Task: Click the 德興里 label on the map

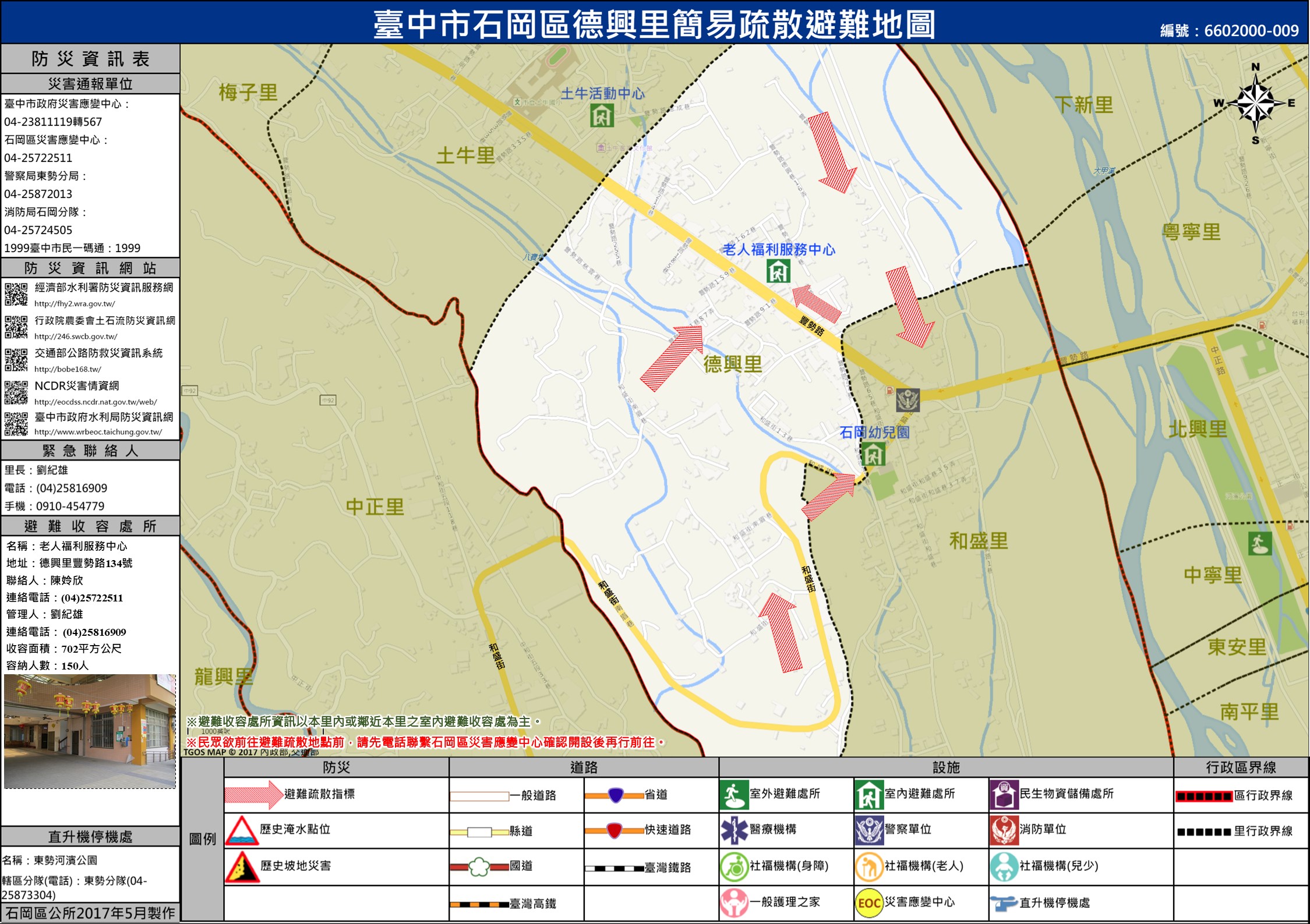Action: 732,364
